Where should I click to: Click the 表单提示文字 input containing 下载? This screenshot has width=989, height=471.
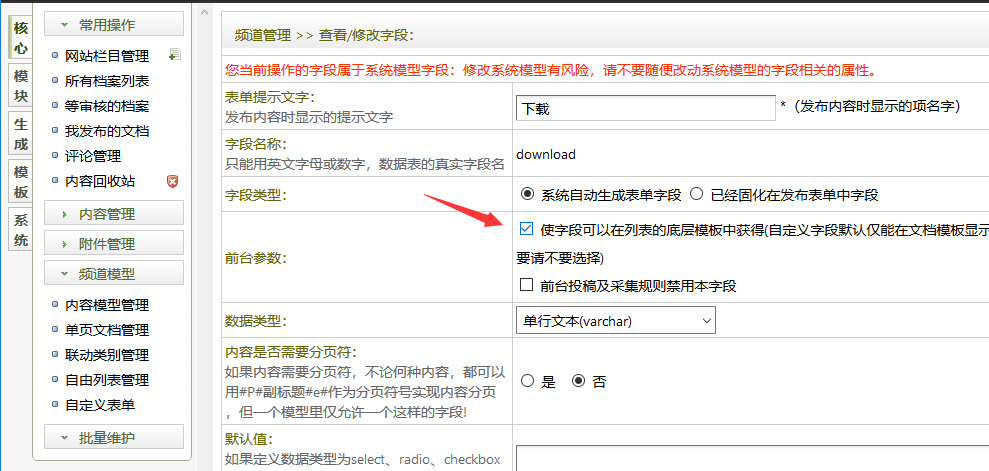645,108
